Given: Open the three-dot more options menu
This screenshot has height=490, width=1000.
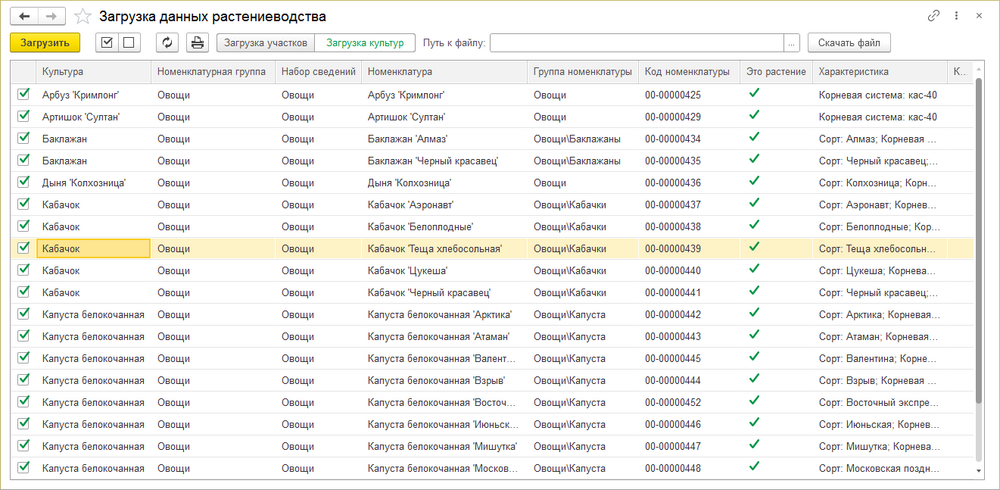Looking at the screenshot, I should [957, 16].
